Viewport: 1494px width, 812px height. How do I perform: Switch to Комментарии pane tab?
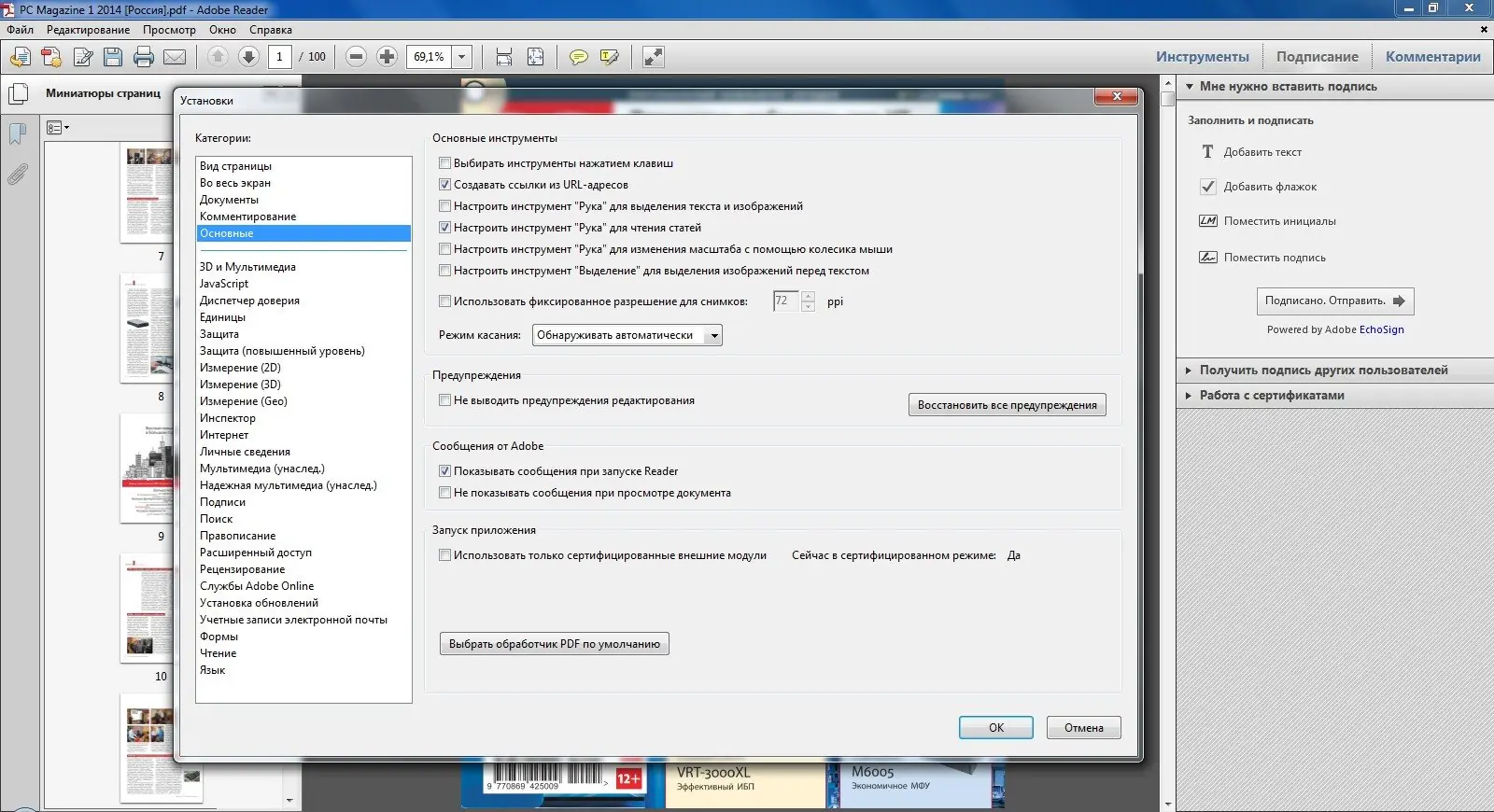pyautogui.click(x=1433, y=57)
